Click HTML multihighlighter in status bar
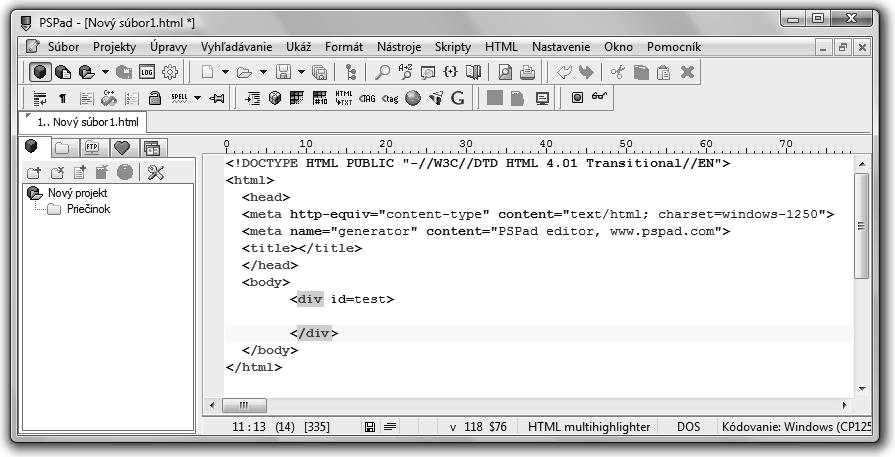The width and height of the screenshot is (895, 457). pos(588,426)
